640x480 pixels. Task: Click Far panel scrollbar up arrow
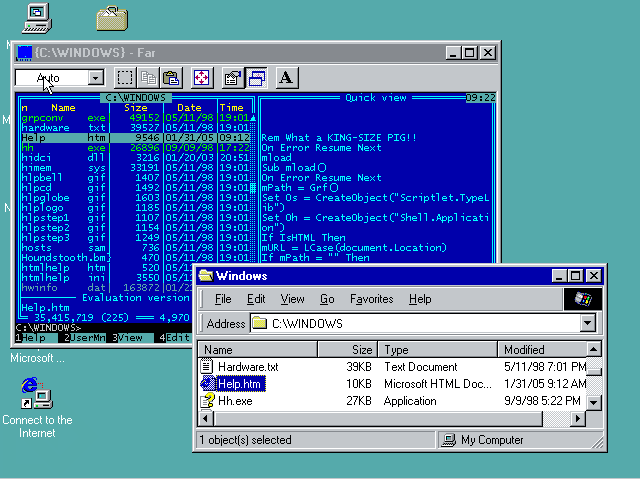click(253, 118)
